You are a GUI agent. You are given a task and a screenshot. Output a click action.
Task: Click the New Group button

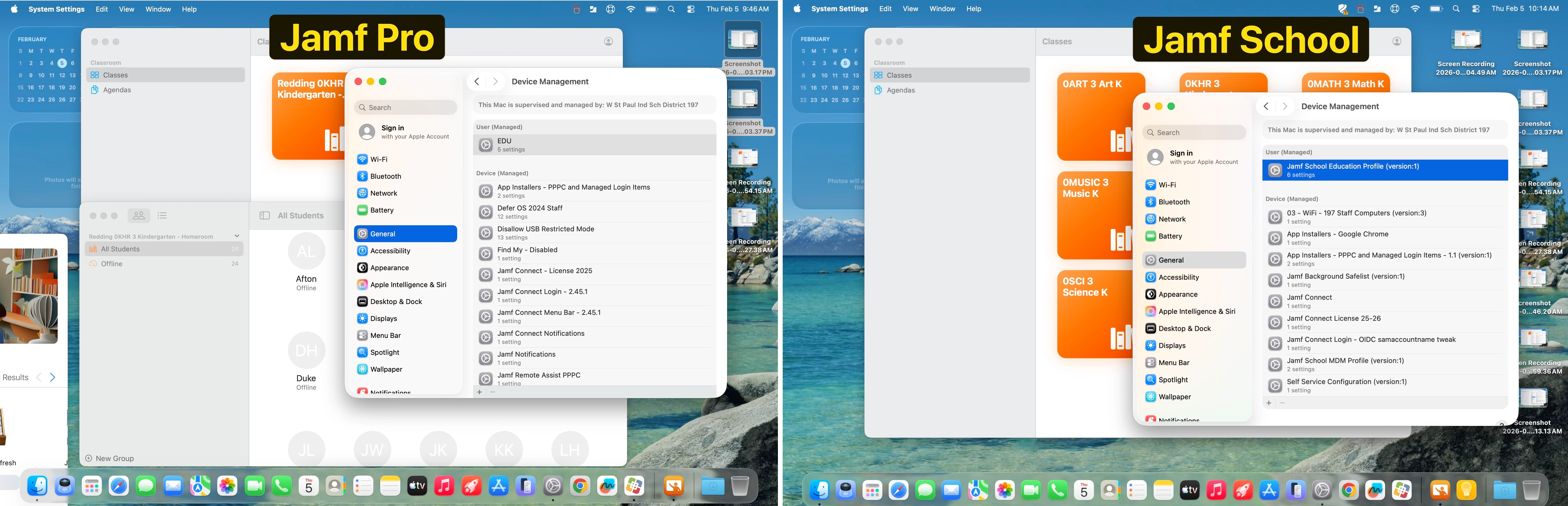click(x=110, y=459)
